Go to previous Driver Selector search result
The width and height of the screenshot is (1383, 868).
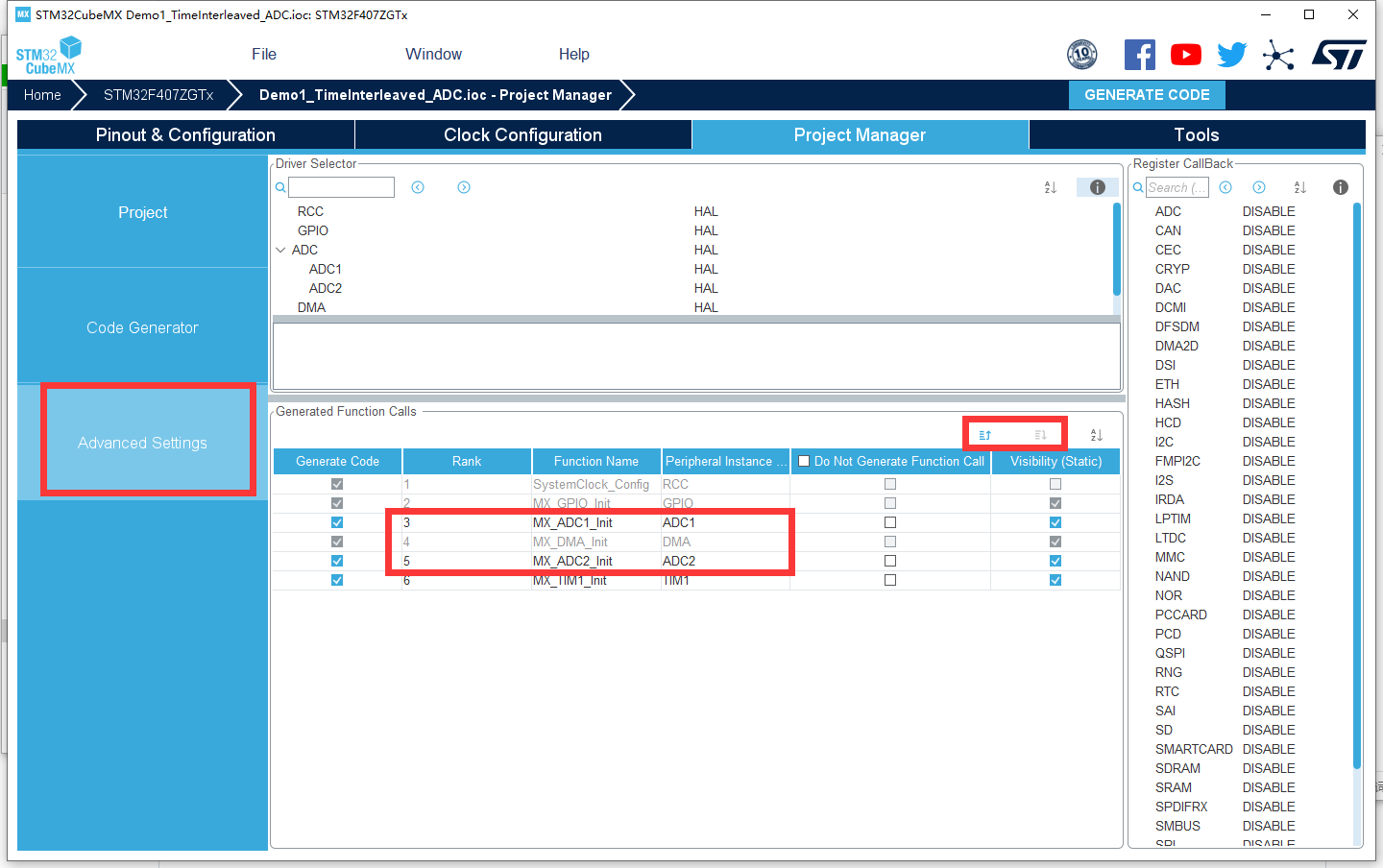418,187
